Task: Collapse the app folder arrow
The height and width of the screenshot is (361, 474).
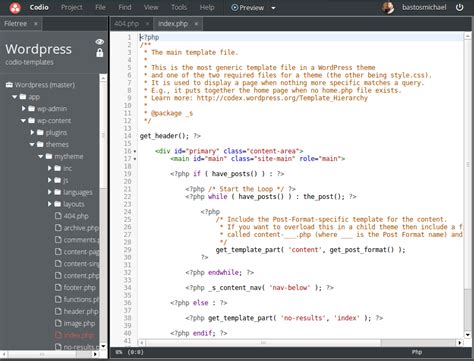Action: pos(15,97)
